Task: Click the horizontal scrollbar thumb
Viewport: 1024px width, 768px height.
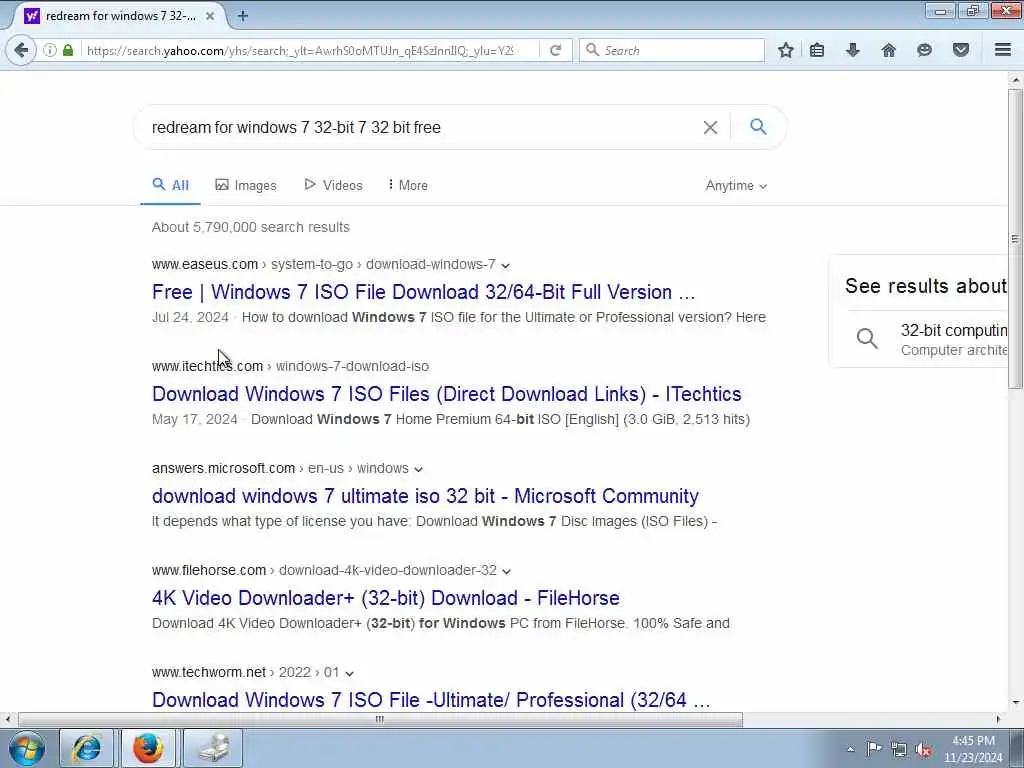Action: (x=380, y=720)
